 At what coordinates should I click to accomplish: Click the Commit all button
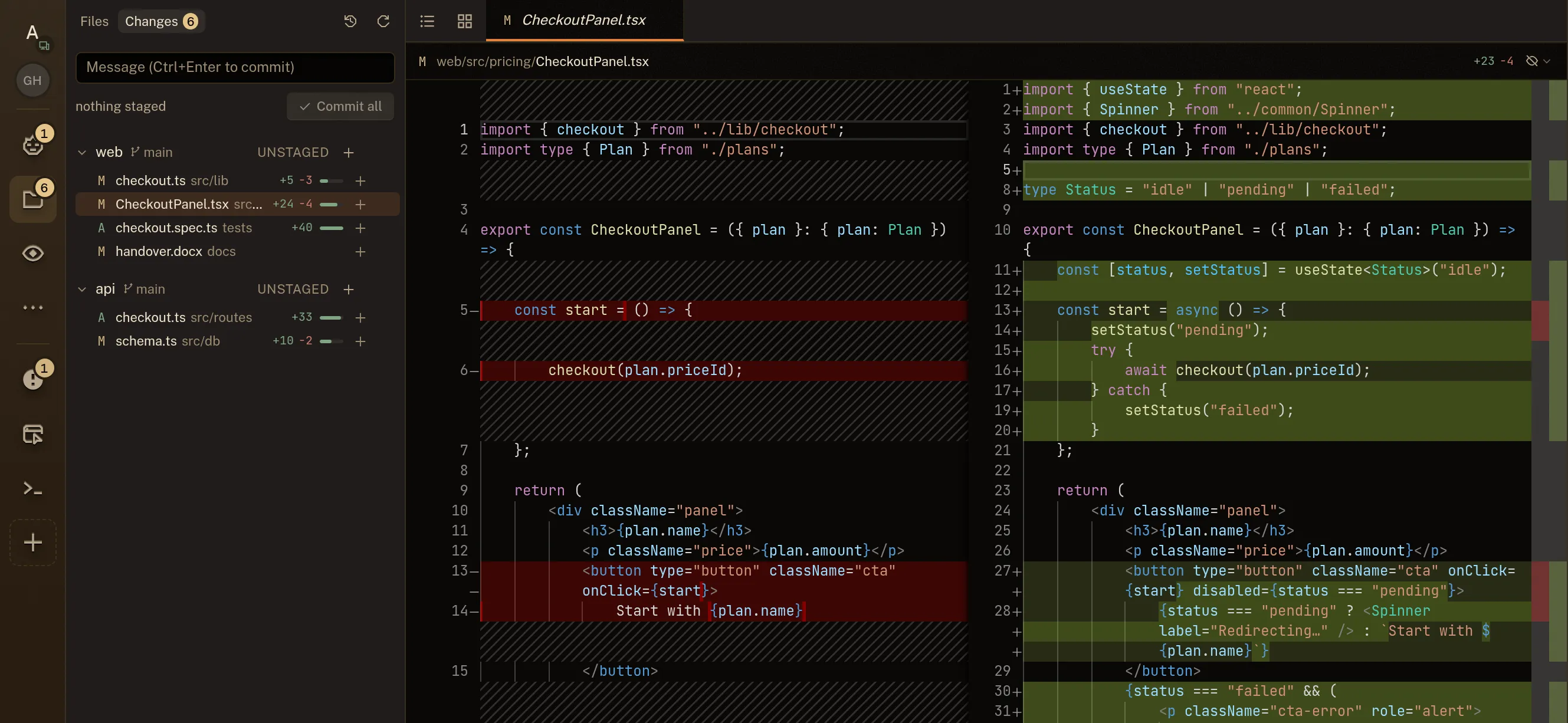[x=340, y=106]
